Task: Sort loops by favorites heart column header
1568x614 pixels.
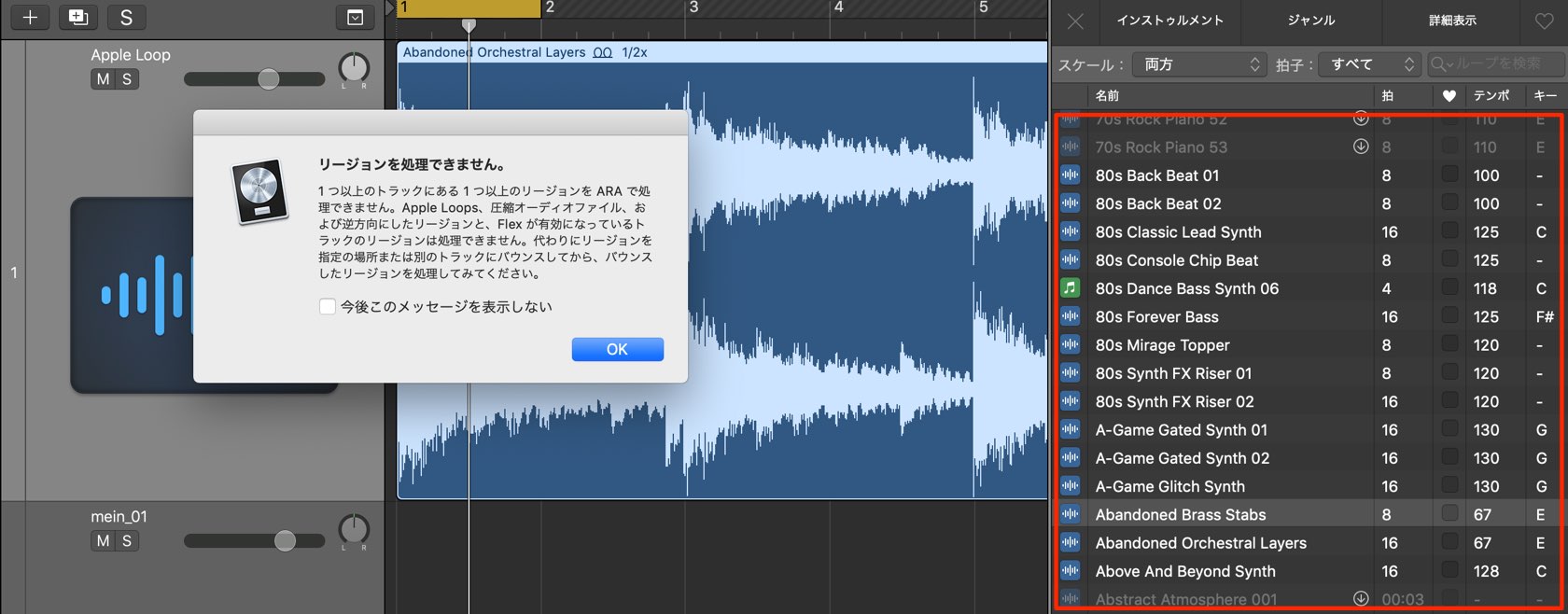Action: point(1449,95)
